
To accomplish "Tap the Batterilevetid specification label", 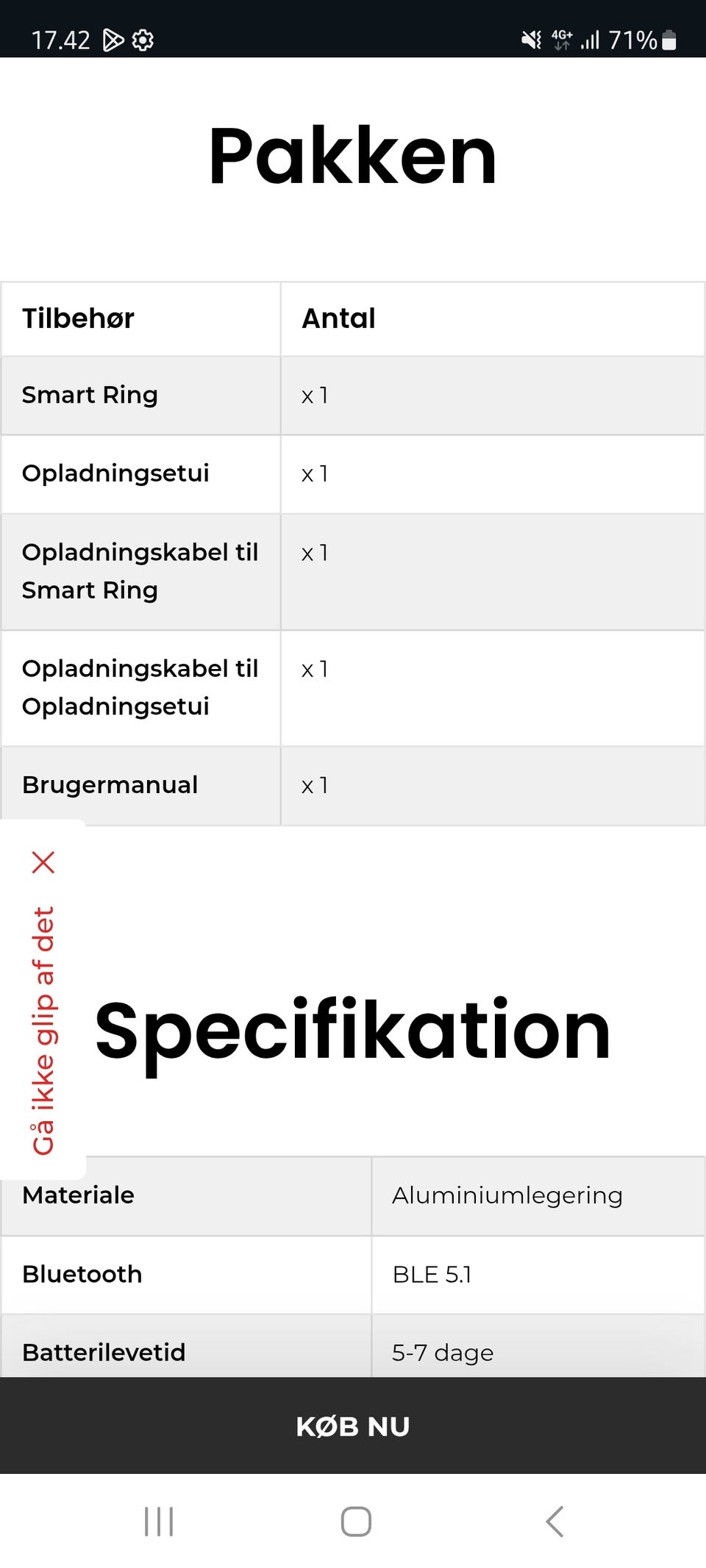I will pyautogui.click(x=104, y=1352).
